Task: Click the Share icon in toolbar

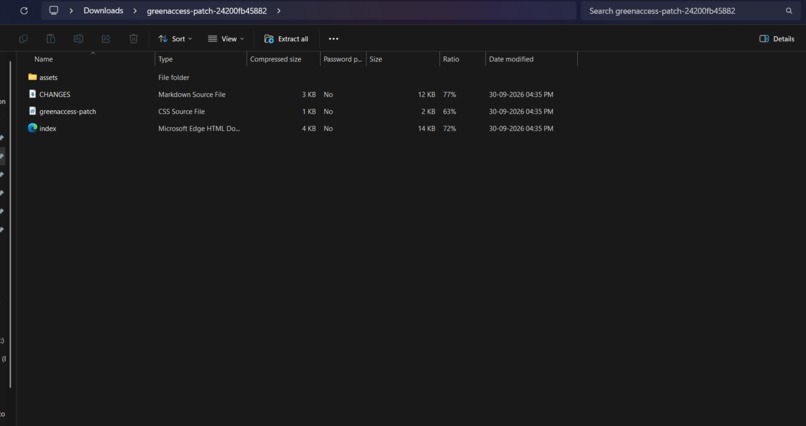Action: pyautogui.click(x=106, y=39)
